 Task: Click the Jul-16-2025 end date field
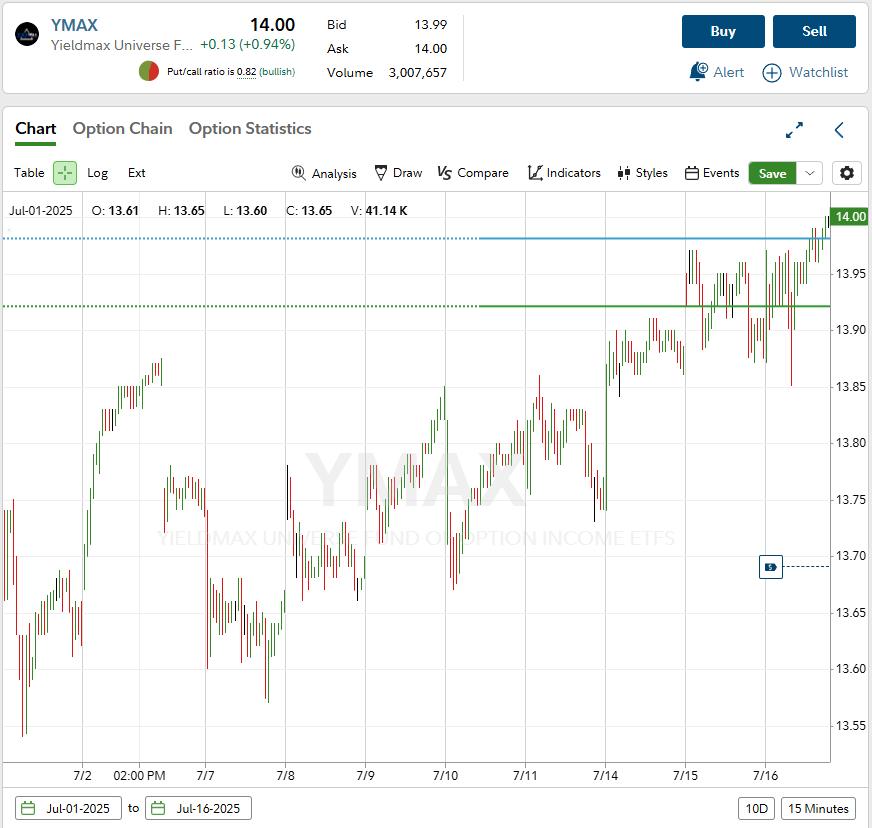pos(199,808)
